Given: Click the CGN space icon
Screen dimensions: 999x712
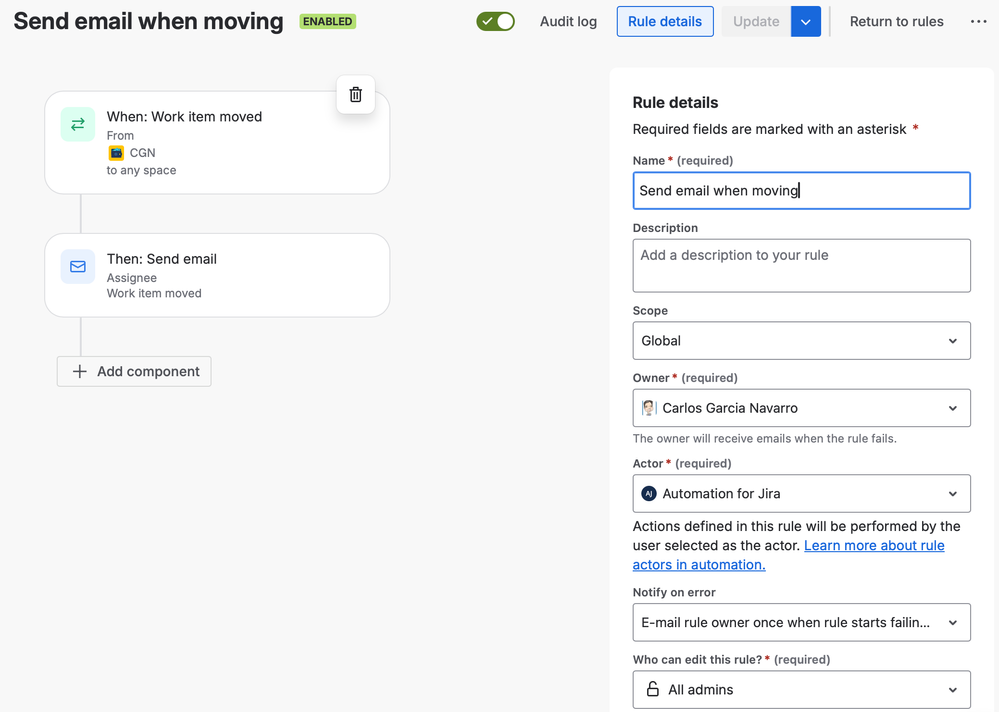Looking at the screenshot, I should [116, 153].
